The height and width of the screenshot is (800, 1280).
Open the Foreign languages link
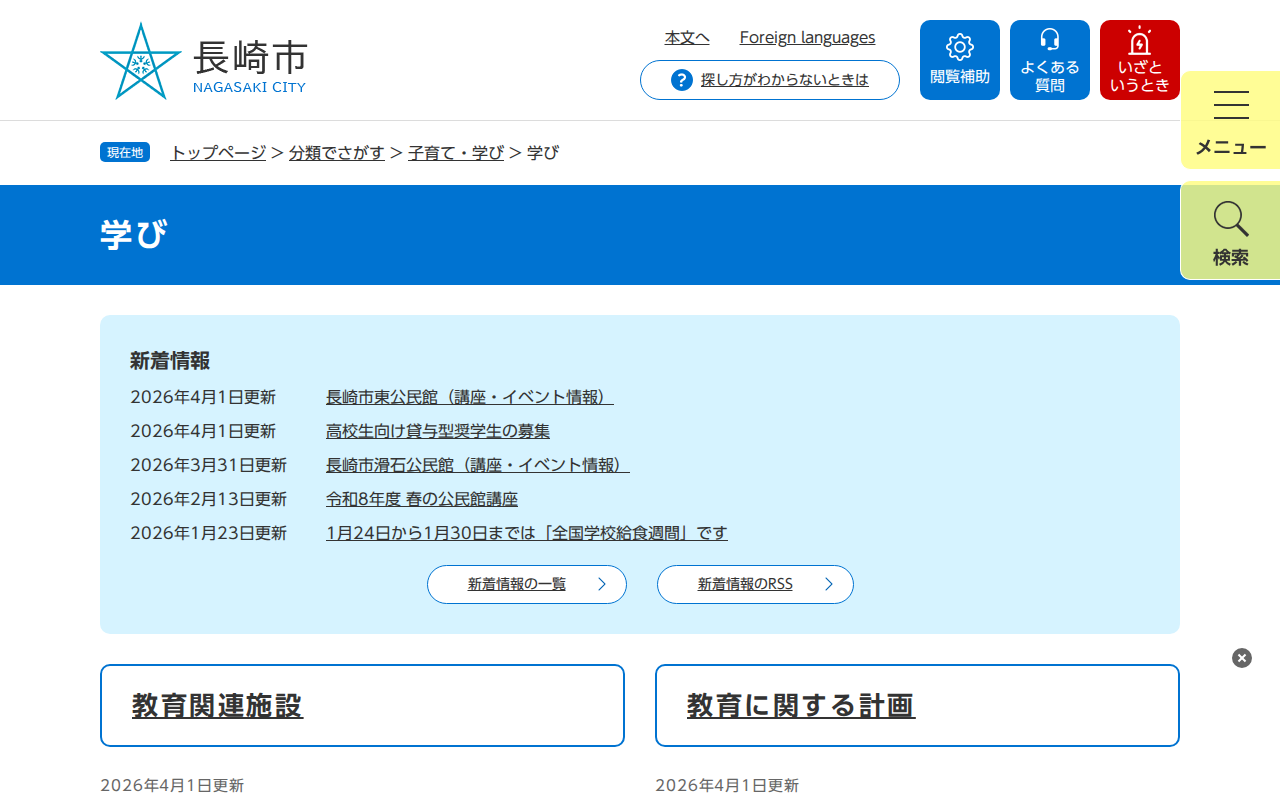tap(807, 37)
